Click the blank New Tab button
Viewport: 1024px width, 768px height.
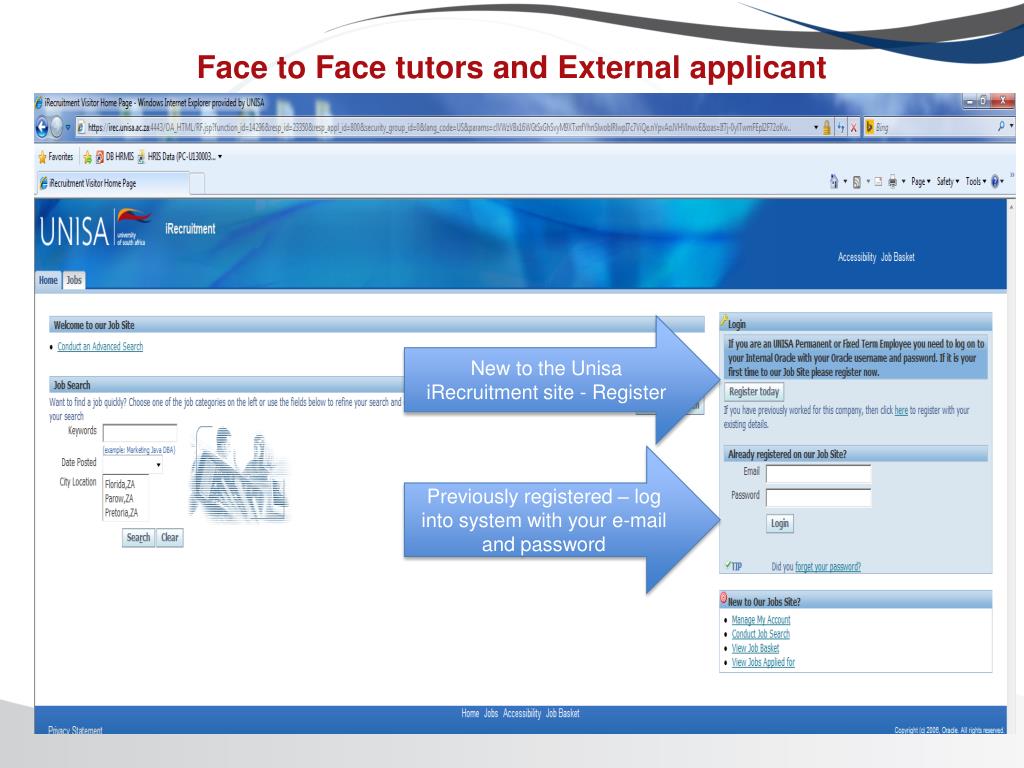[197, 184]
